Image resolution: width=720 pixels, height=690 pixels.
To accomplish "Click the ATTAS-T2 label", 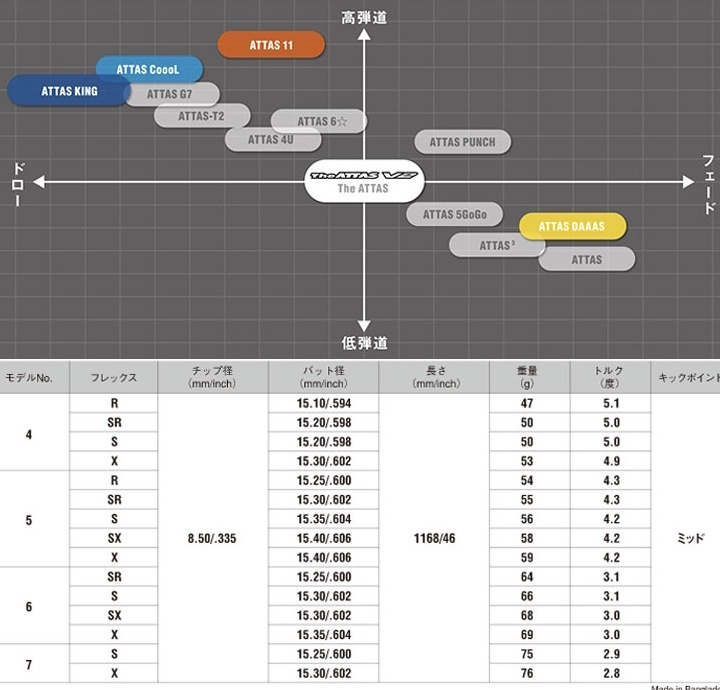I will [x=202, y=116].
